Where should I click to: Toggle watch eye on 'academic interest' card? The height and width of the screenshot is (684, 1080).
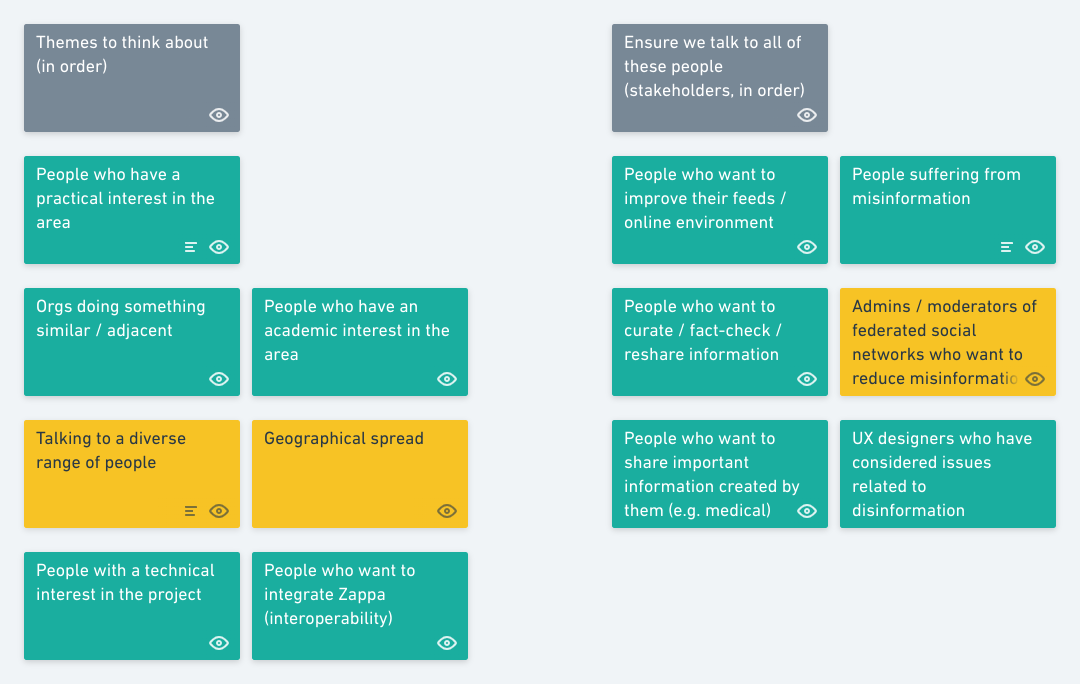click(x=447, y=379)
